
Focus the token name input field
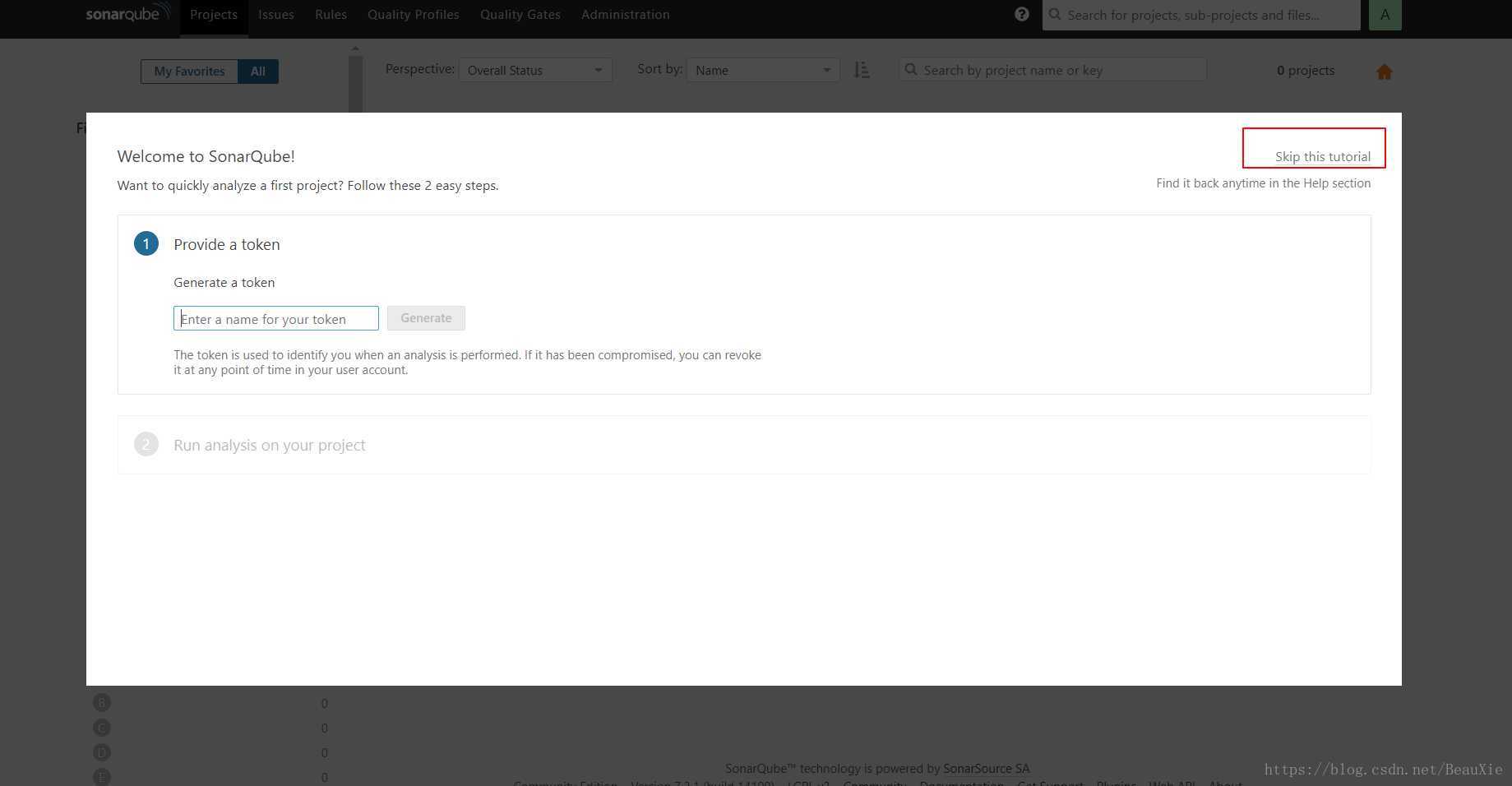click(276, 318)
